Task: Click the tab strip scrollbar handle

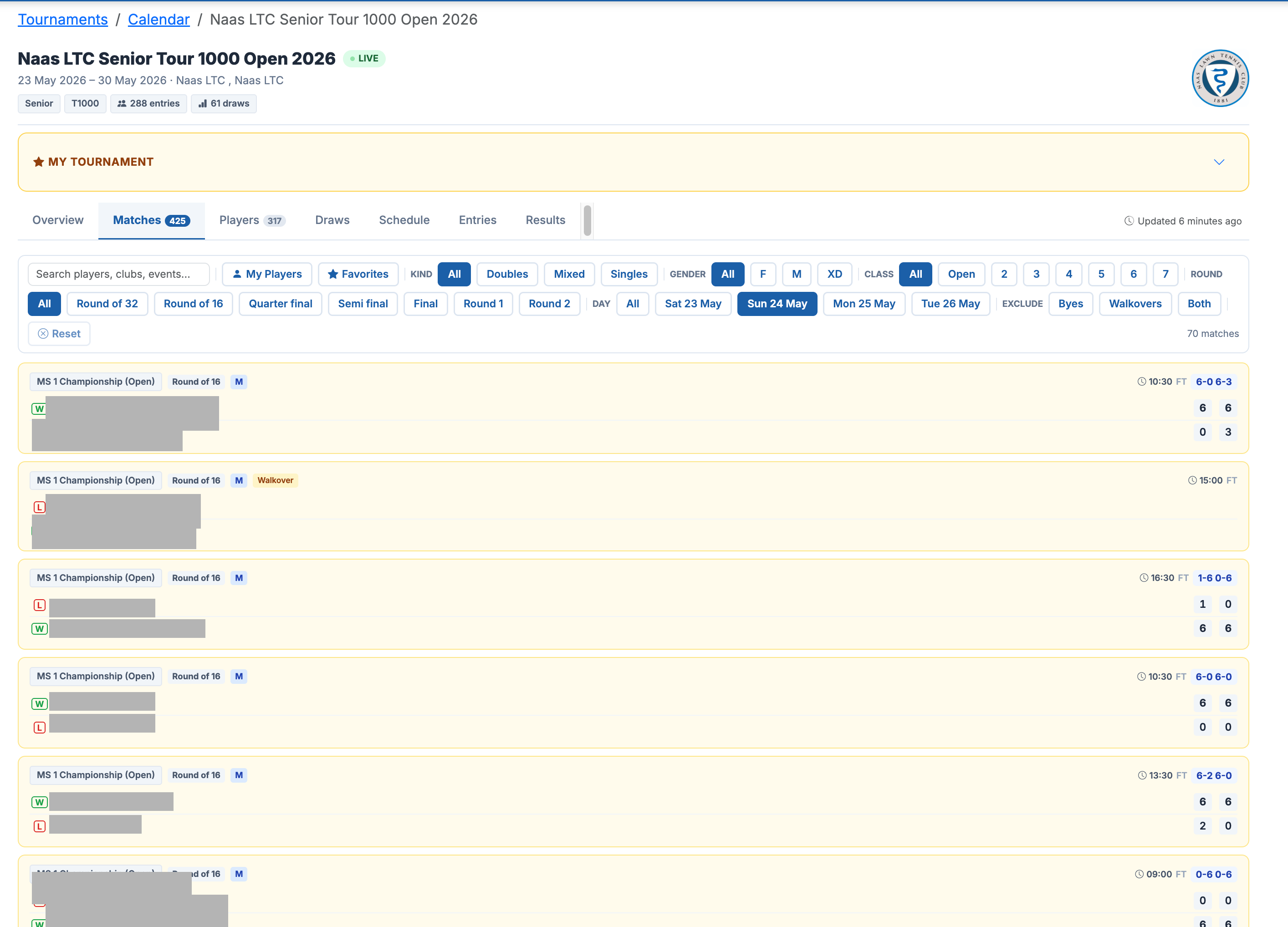Action: [587, 220]
